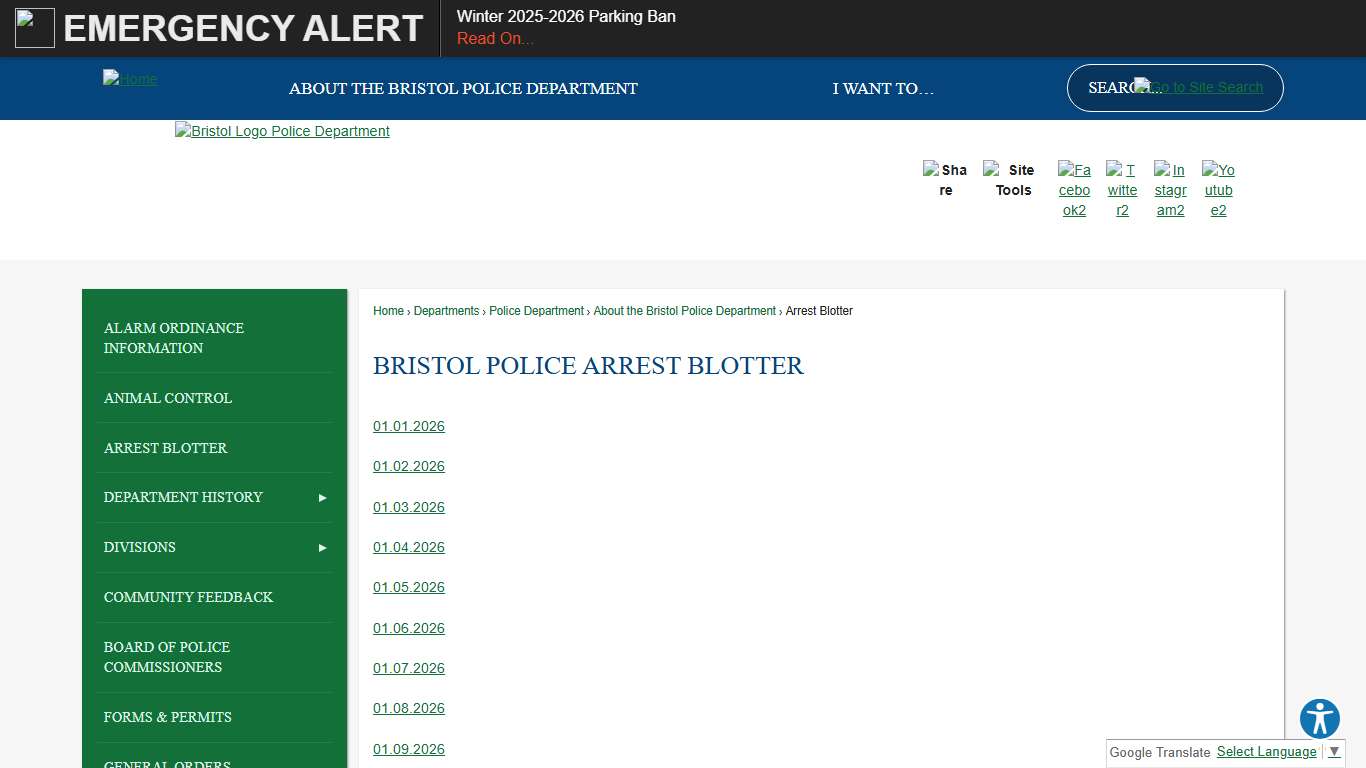
Task: Select Arrest Blotter in the sidebar
Action: [x=165, y=447]
